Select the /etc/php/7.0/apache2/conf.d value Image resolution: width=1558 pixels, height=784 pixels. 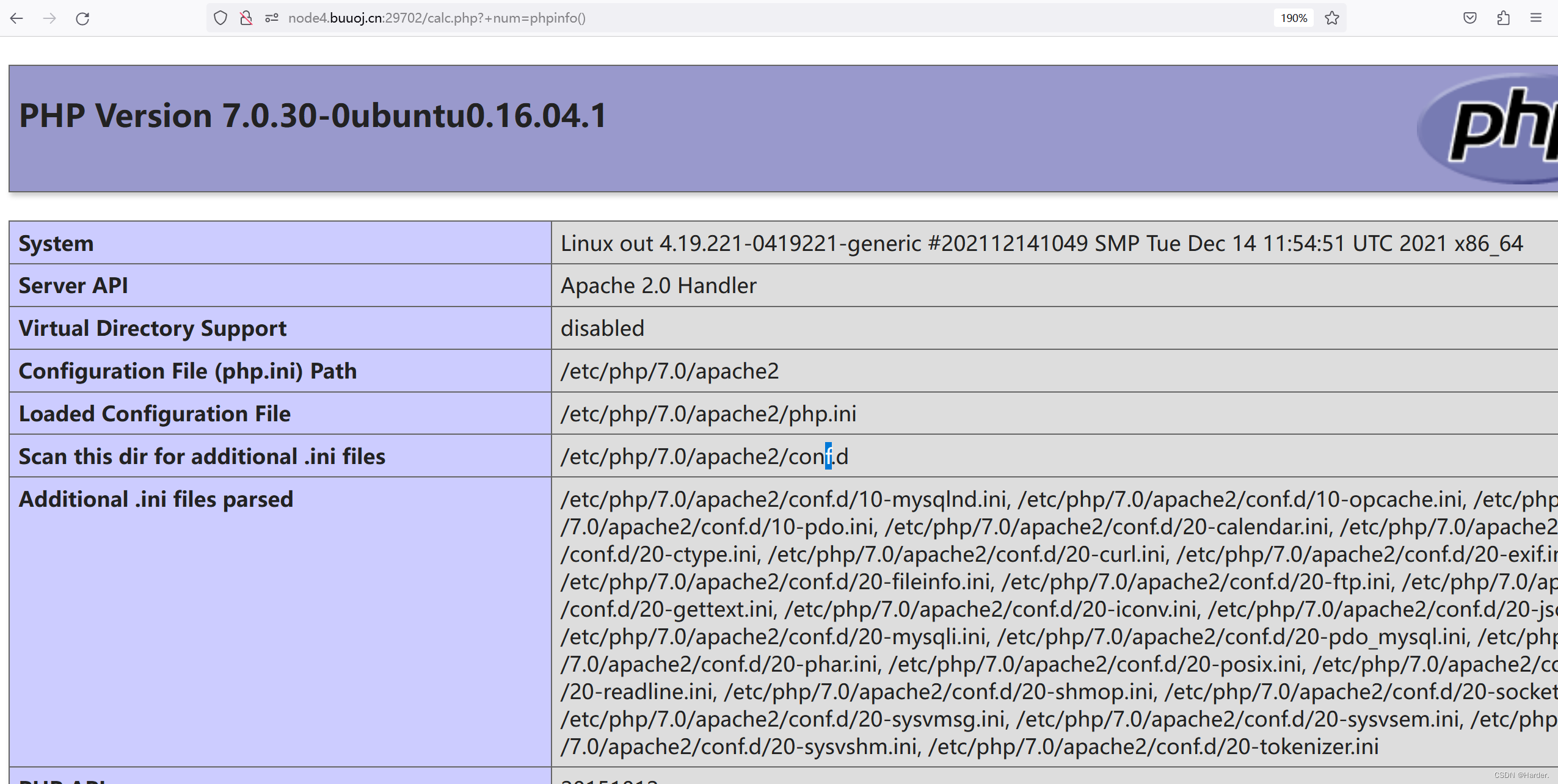pyautogui.click(x=704, y=457)
